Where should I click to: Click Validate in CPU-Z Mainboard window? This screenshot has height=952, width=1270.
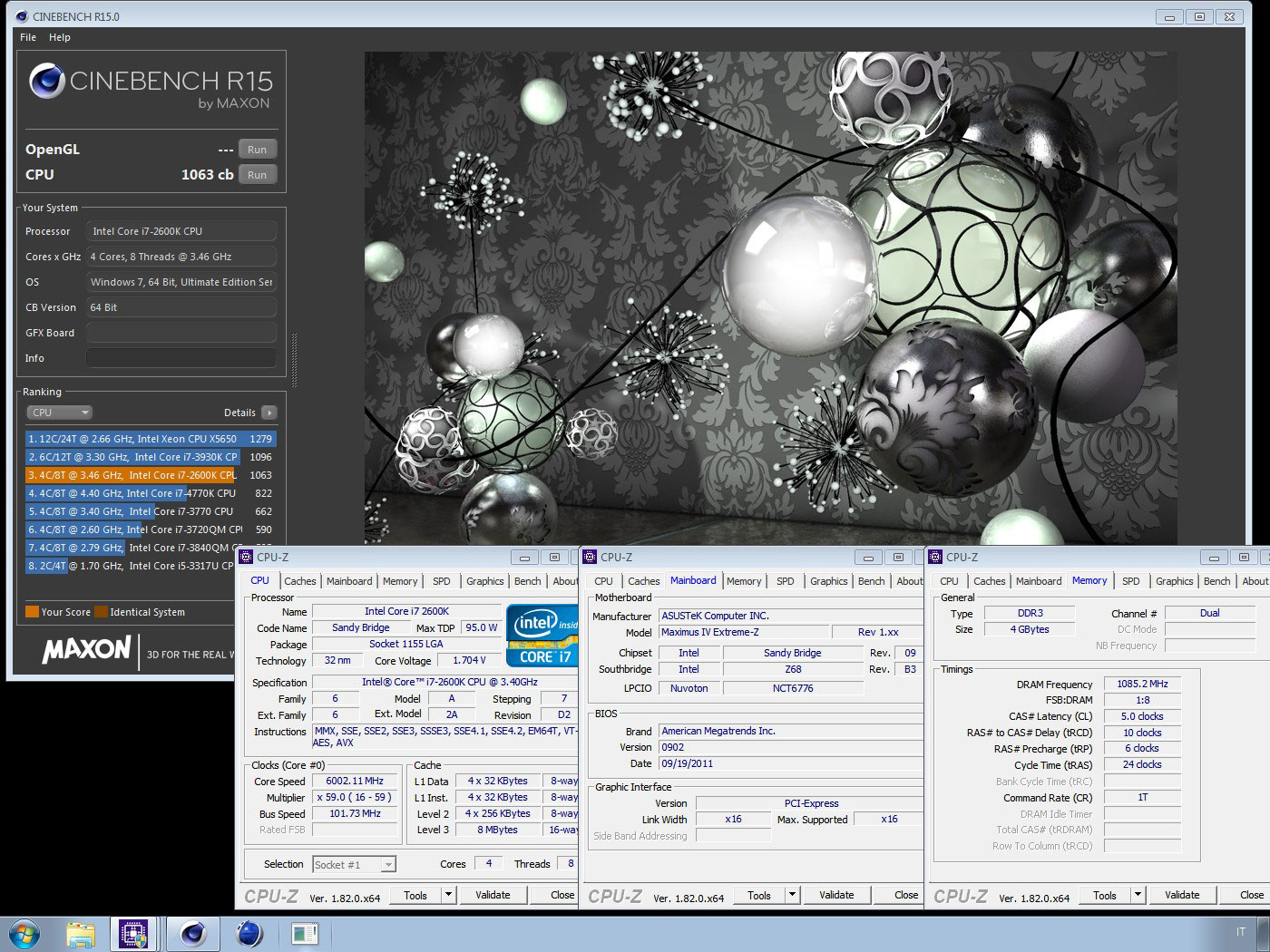point(836,895)
